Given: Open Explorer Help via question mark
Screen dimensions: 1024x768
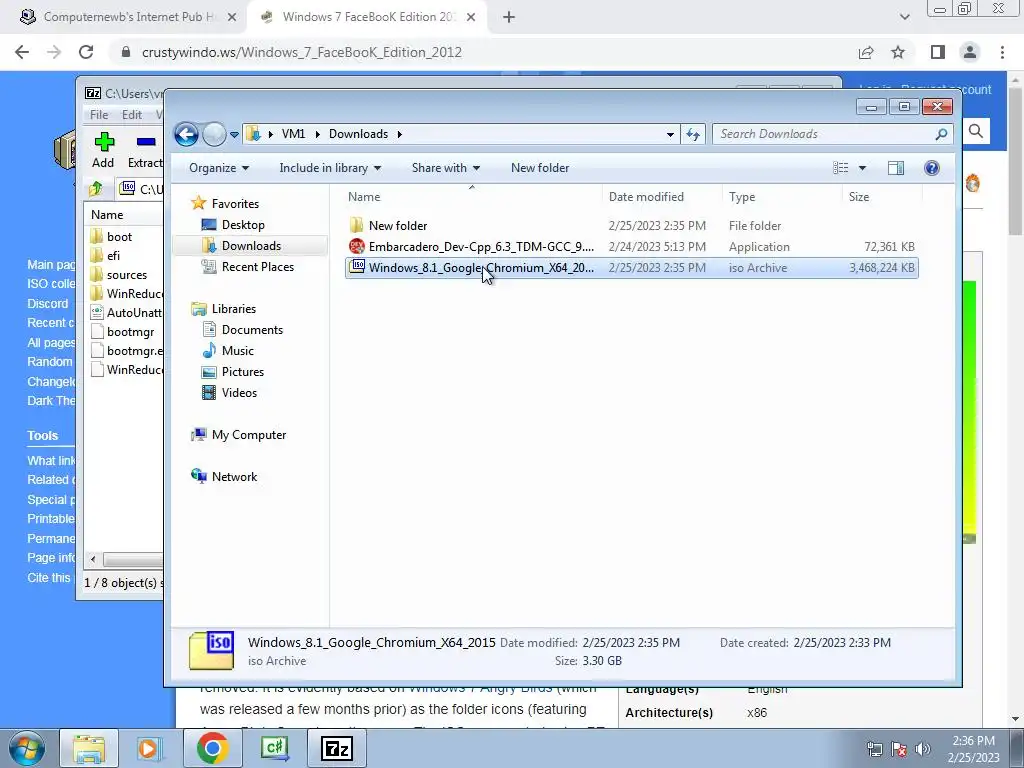Looking at the screenshot, I should [932, 168].
